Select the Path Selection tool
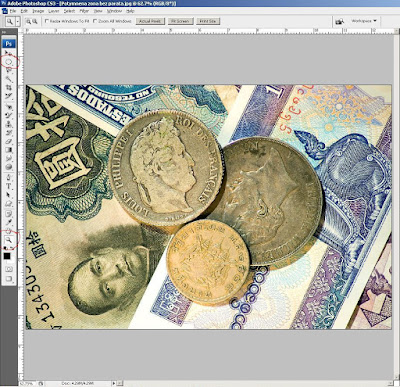Image resolution: width=400 pixels, height=387 pixels. click(9, 195)
